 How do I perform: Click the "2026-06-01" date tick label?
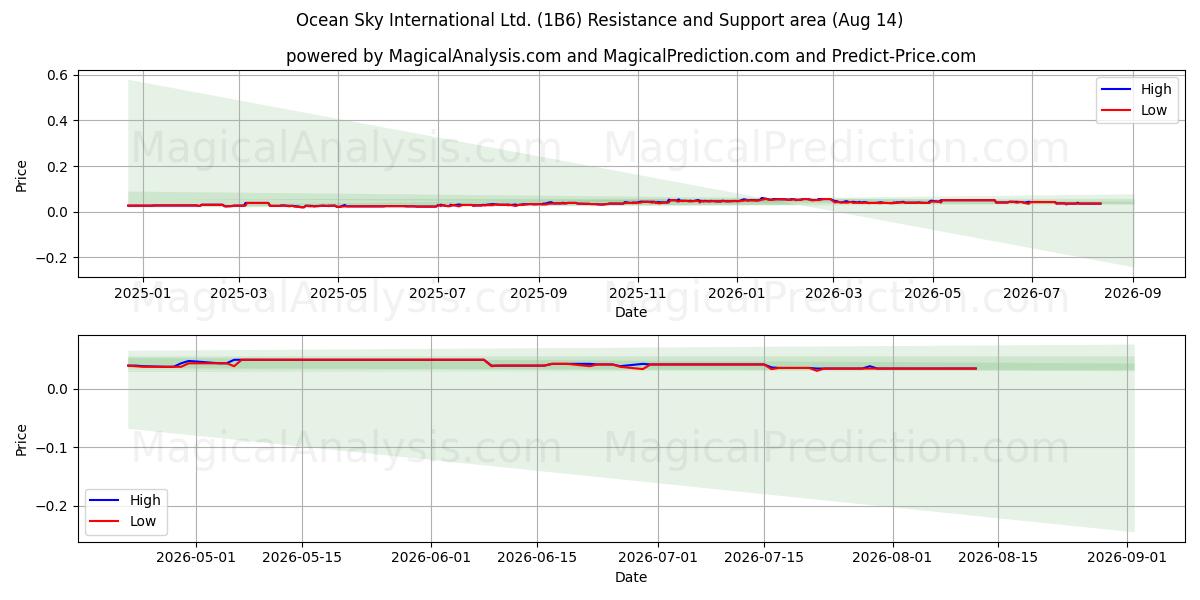tap(431, 558)
